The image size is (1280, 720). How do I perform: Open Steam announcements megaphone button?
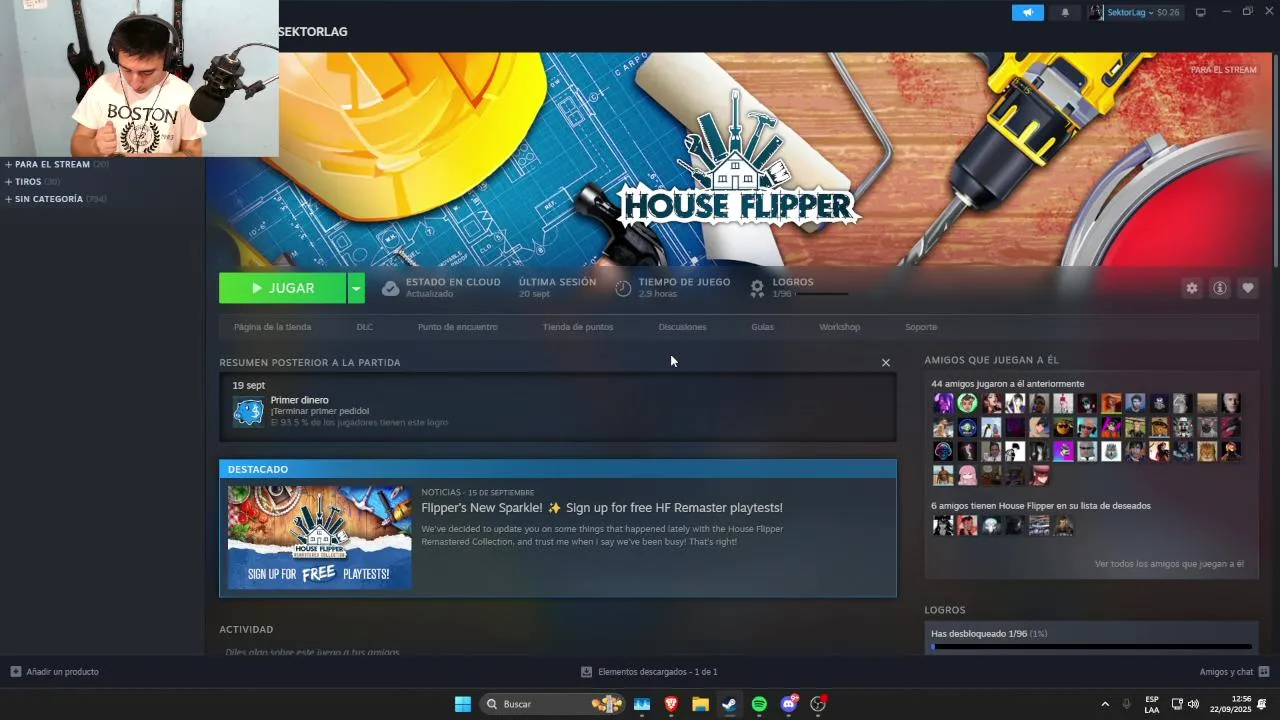coord(1027,12)
